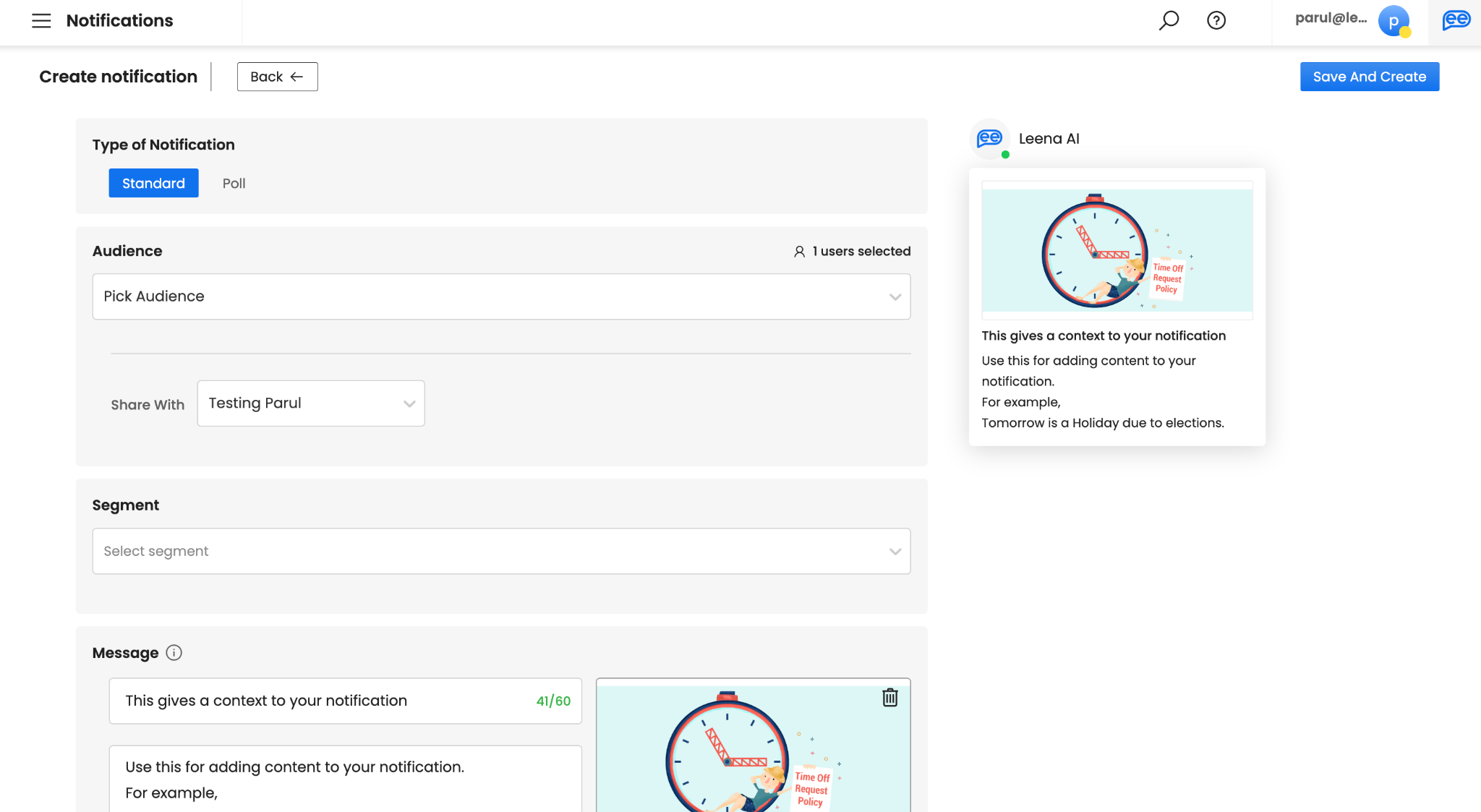Delete the uploaded image with the trash icon
The height and width of the screenshot is (812, 1481).
tap(890, 698)
